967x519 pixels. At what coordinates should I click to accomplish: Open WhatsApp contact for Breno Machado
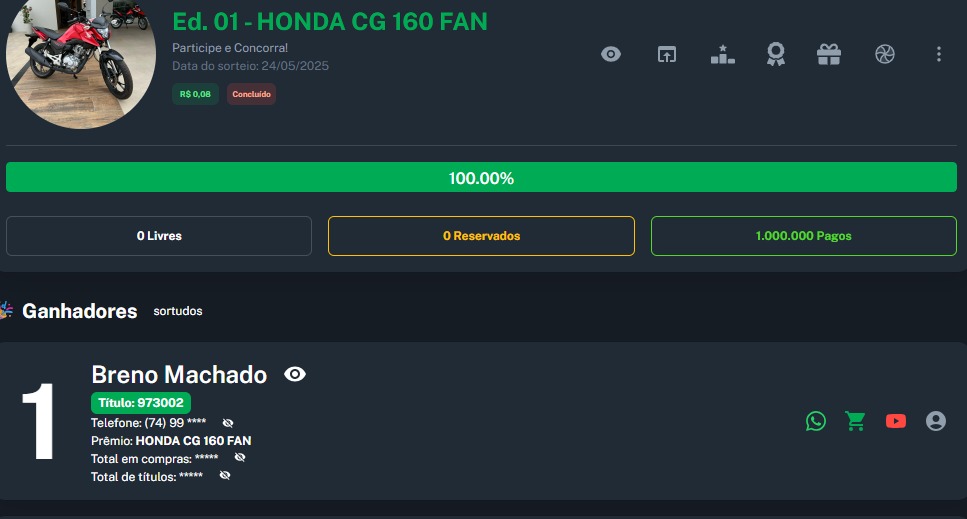pyautogui.click(x=816, y=421)
